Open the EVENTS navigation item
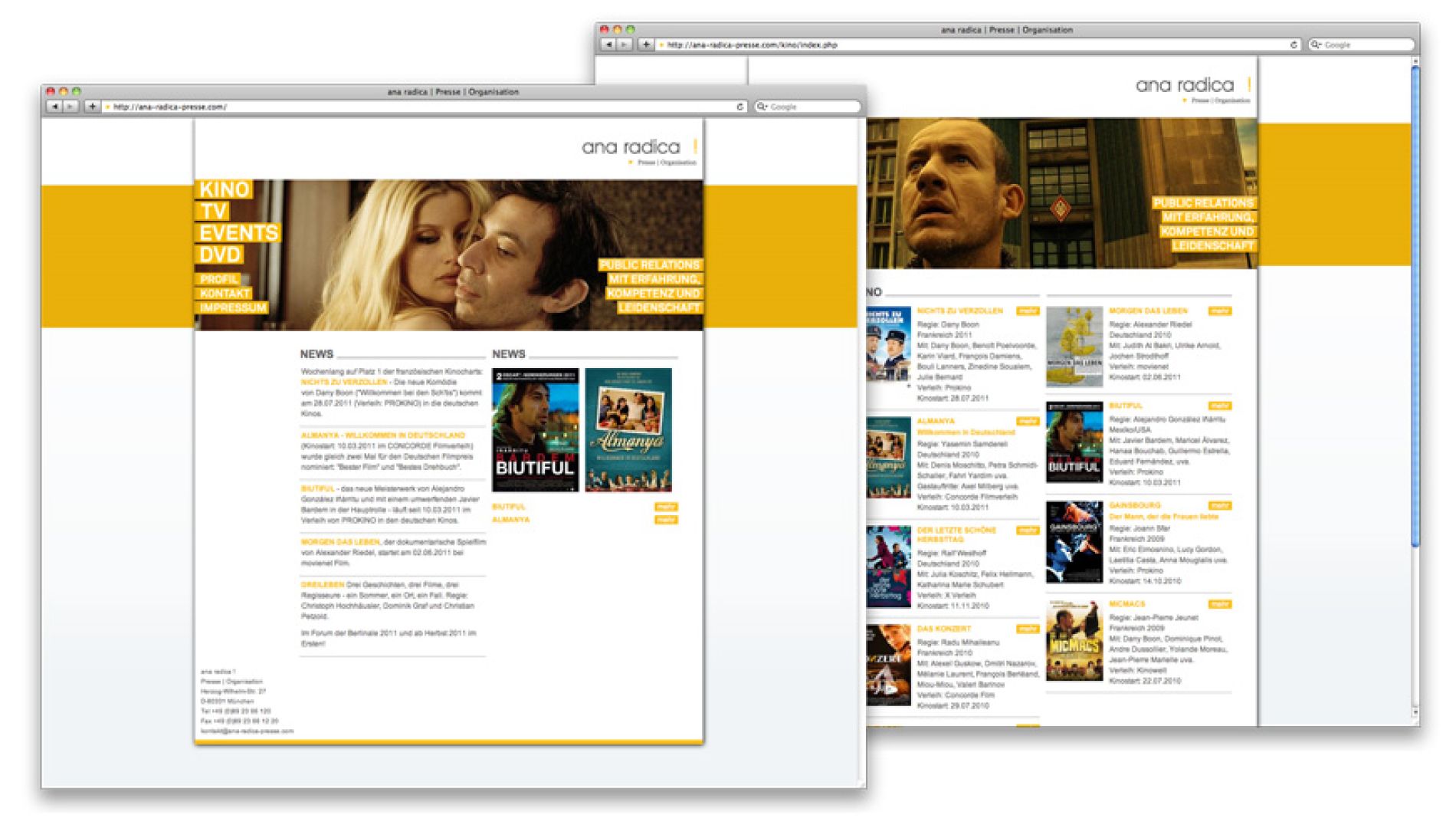The image size is (1456, 828). (x=238, y=233)
